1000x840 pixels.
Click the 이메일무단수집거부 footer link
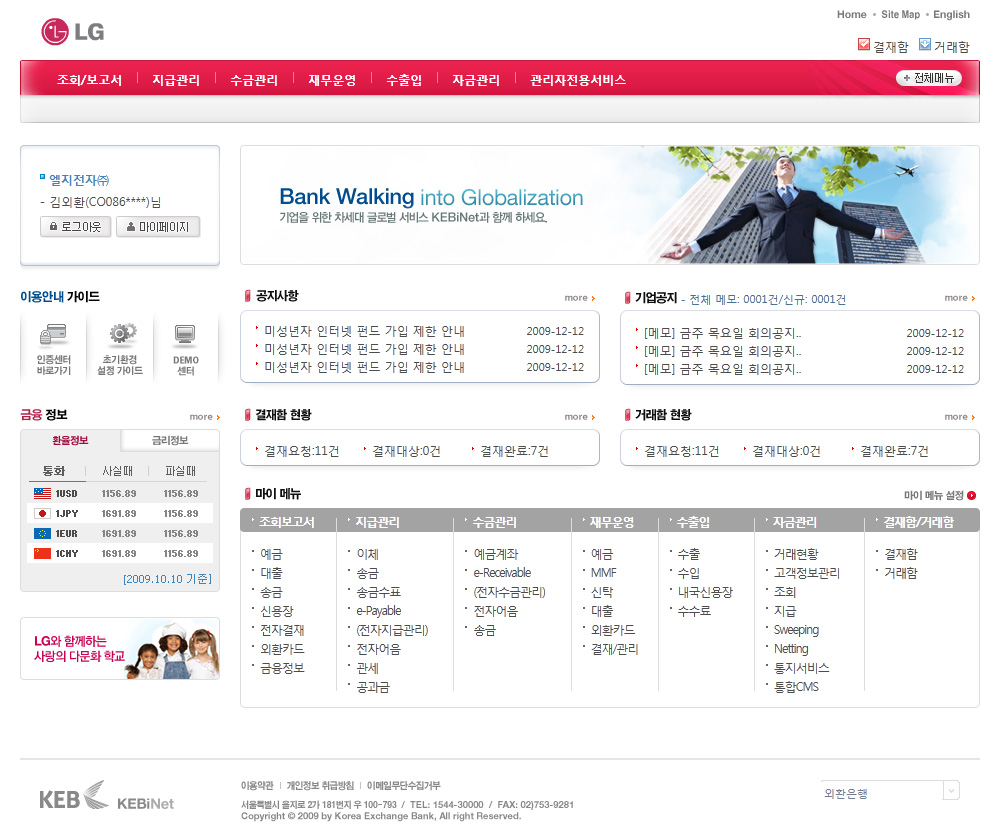(x=403, y=785)
